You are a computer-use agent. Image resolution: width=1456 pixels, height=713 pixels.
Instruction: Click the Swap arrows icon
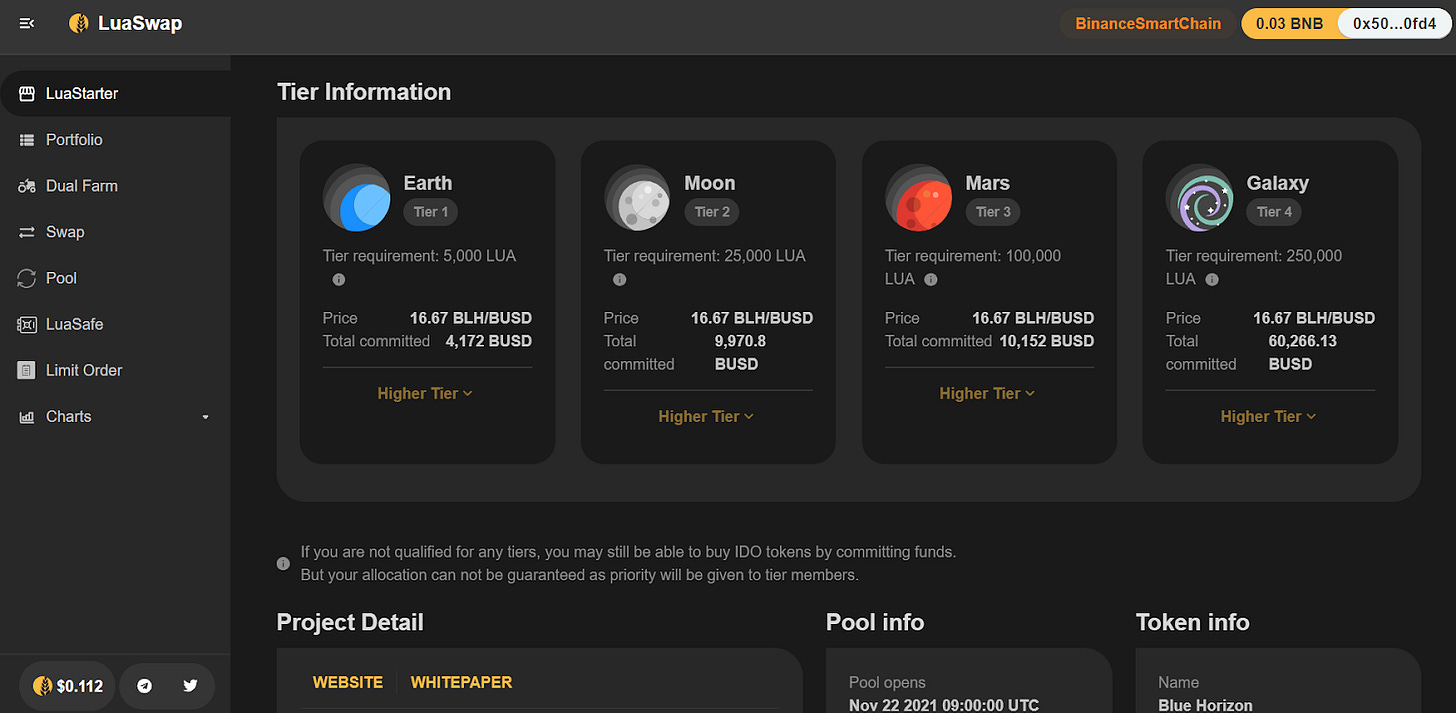[27, 232]
